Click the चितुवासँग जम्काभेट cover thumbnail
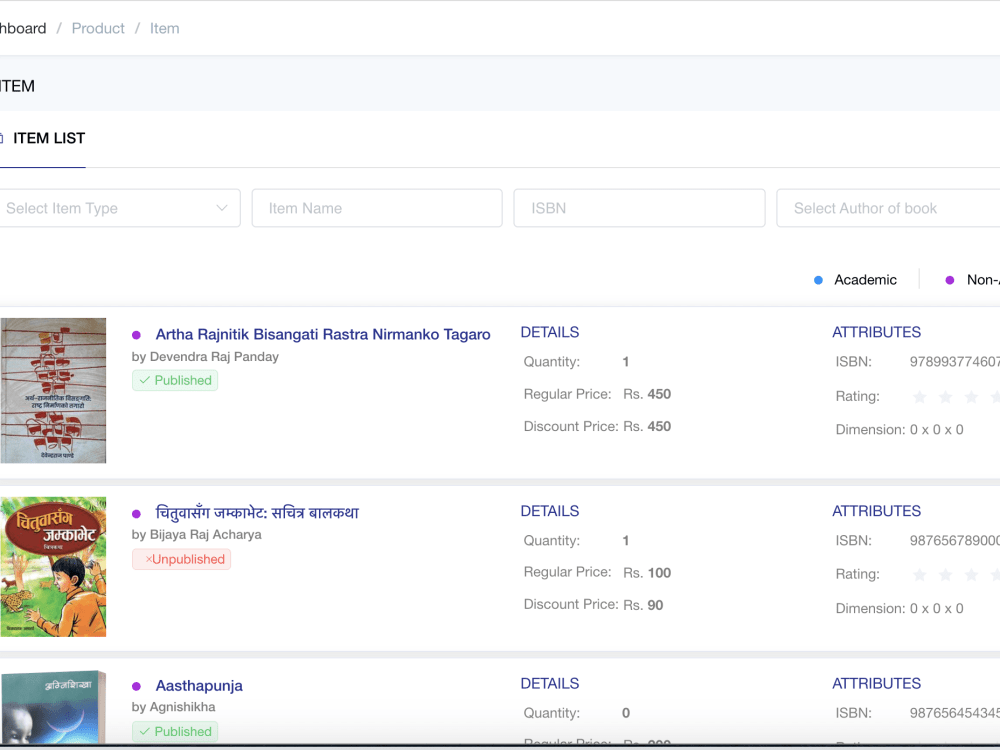This screenshot has height=750, width=1000. [53, 566]
